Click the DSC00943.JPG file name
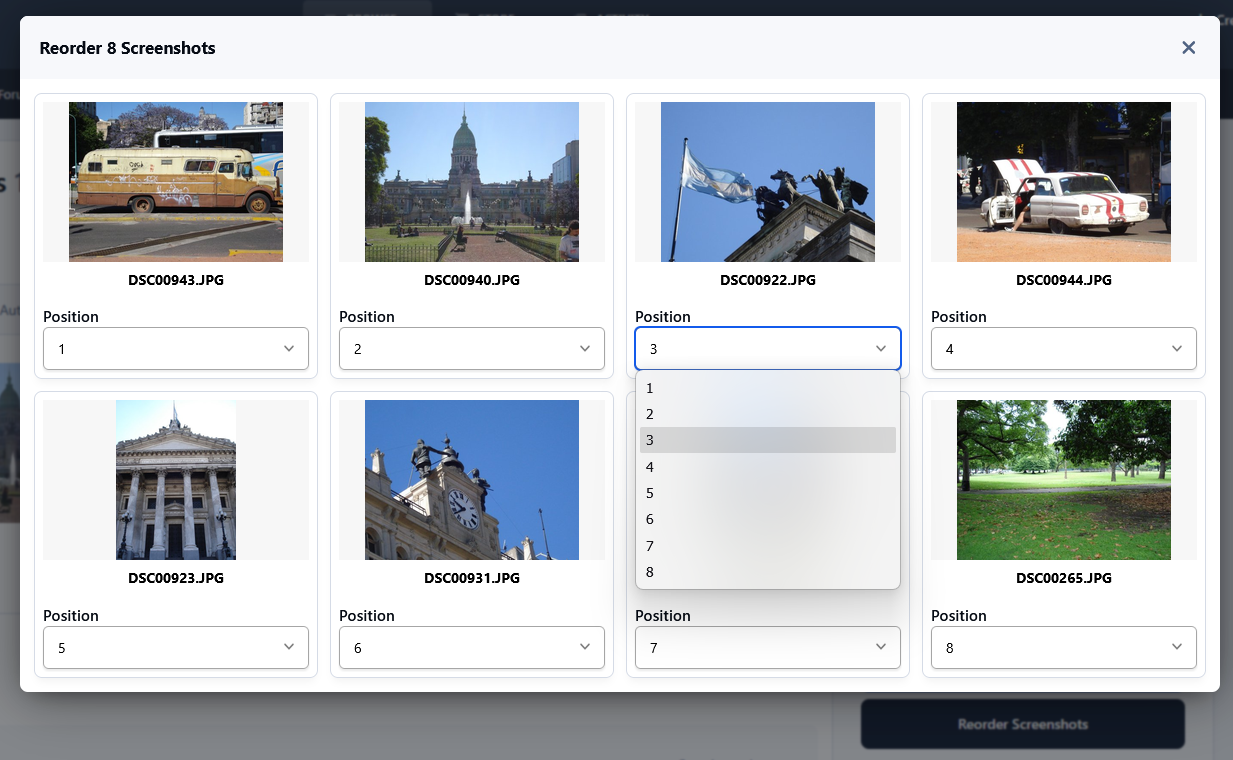 click(x=176, y=280)
